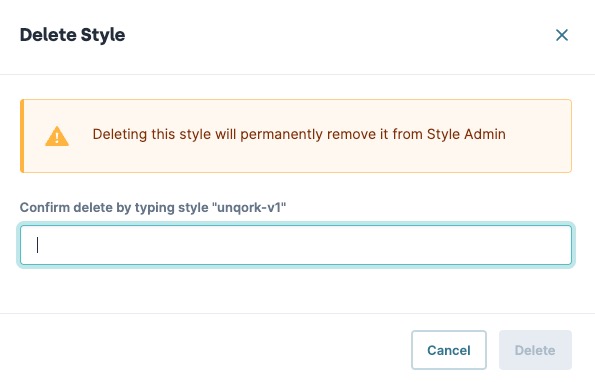Image resolution: width=595 pixels, height=382 pixels.
Task: Focus the middle of the confirmation textbox
Action: [x=296, y=245]
